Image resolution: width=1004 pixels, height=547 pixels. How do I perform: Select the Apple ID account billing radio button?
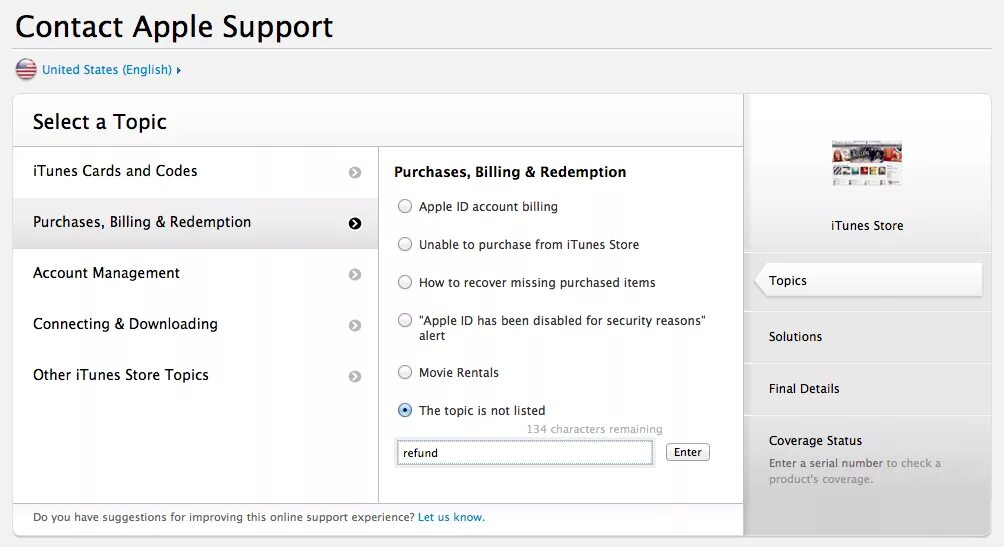point(405,206)
